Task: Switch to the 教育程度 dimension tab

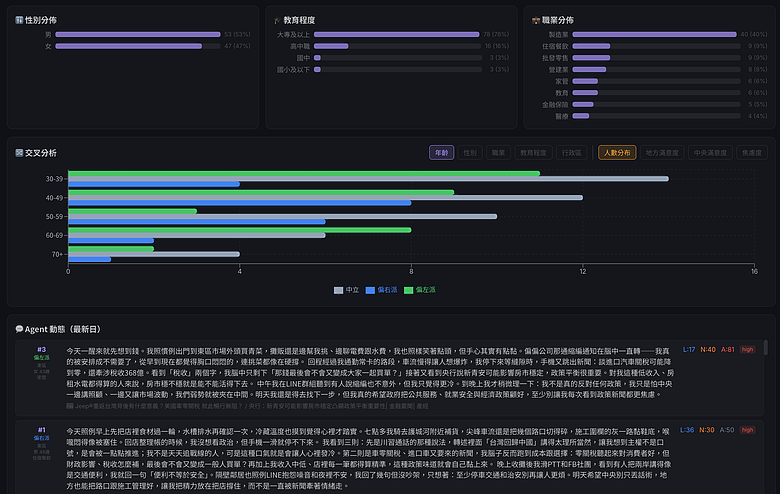Action: (x=533, y=153)
